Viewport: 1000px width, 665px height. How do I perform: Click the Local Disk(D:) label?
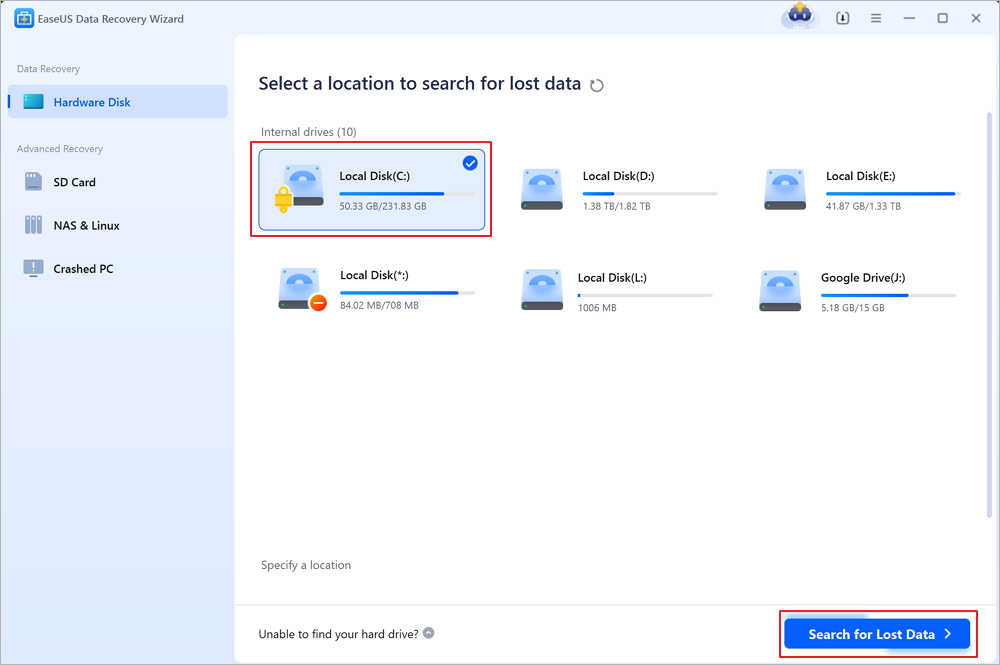618,176
